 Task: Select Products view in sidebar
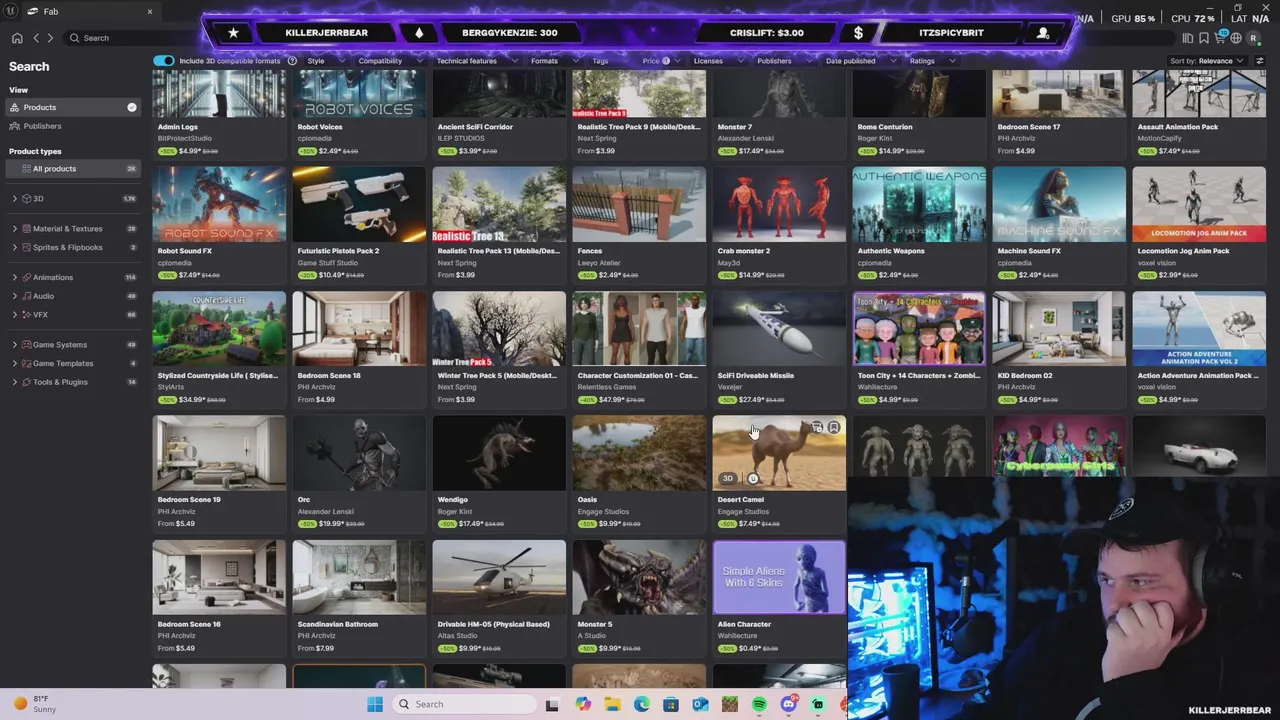pos(74,107)
